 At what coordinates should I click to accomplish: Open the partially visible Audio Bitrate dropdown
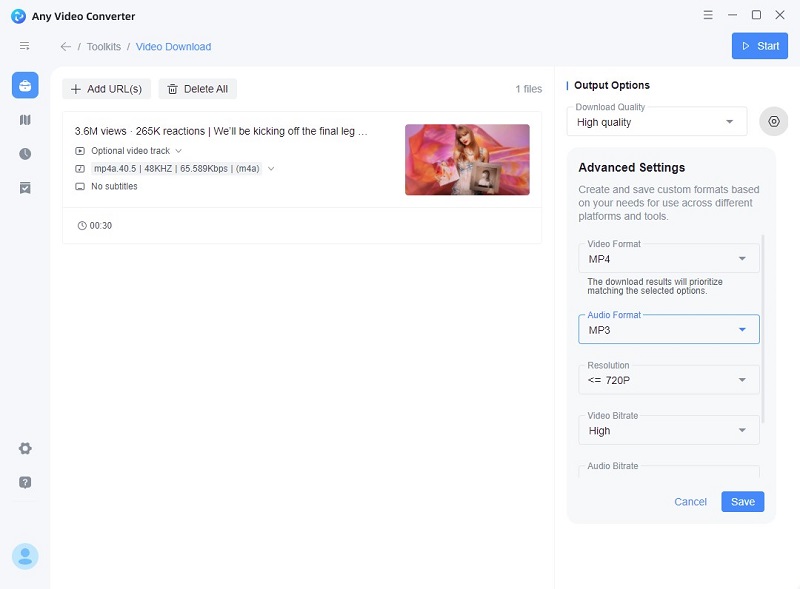click(668, 471)
